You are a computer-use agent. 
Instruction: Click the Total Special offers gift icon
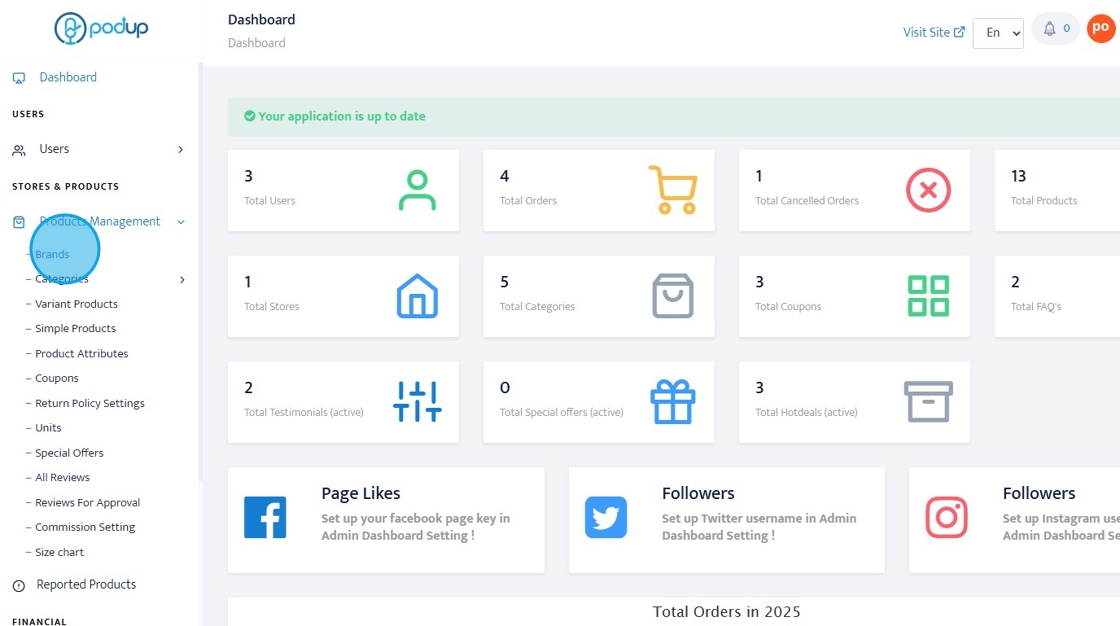672,401
